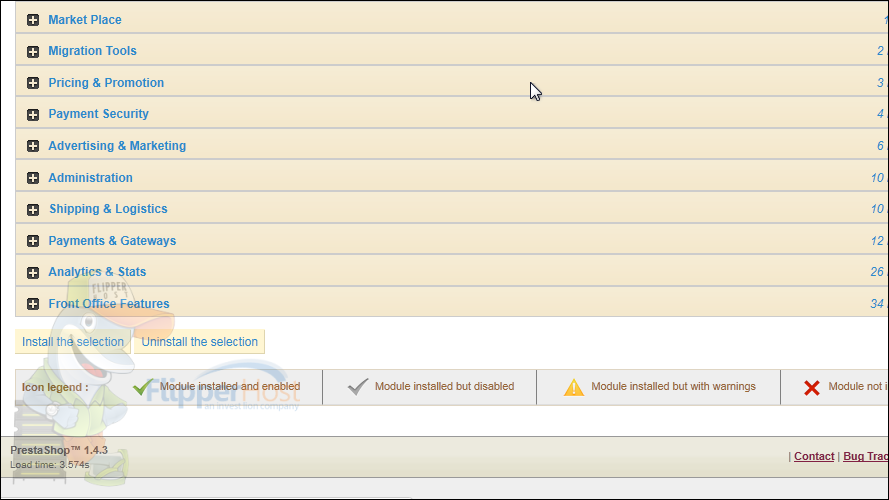This screenshot has width=889, height=500.
Task: Open the Market Place category label
Action: [84, 20]
